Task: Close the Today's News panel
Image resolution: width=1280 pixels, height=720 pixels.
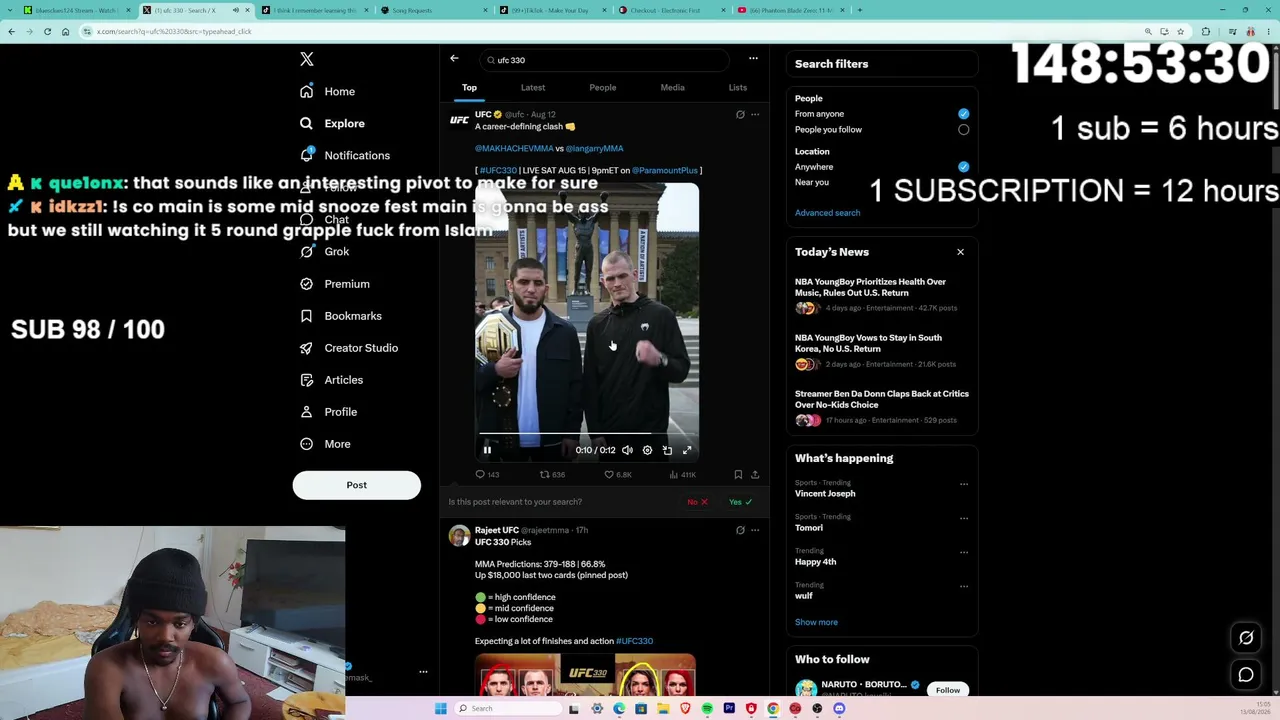Action: coord(960,252)
